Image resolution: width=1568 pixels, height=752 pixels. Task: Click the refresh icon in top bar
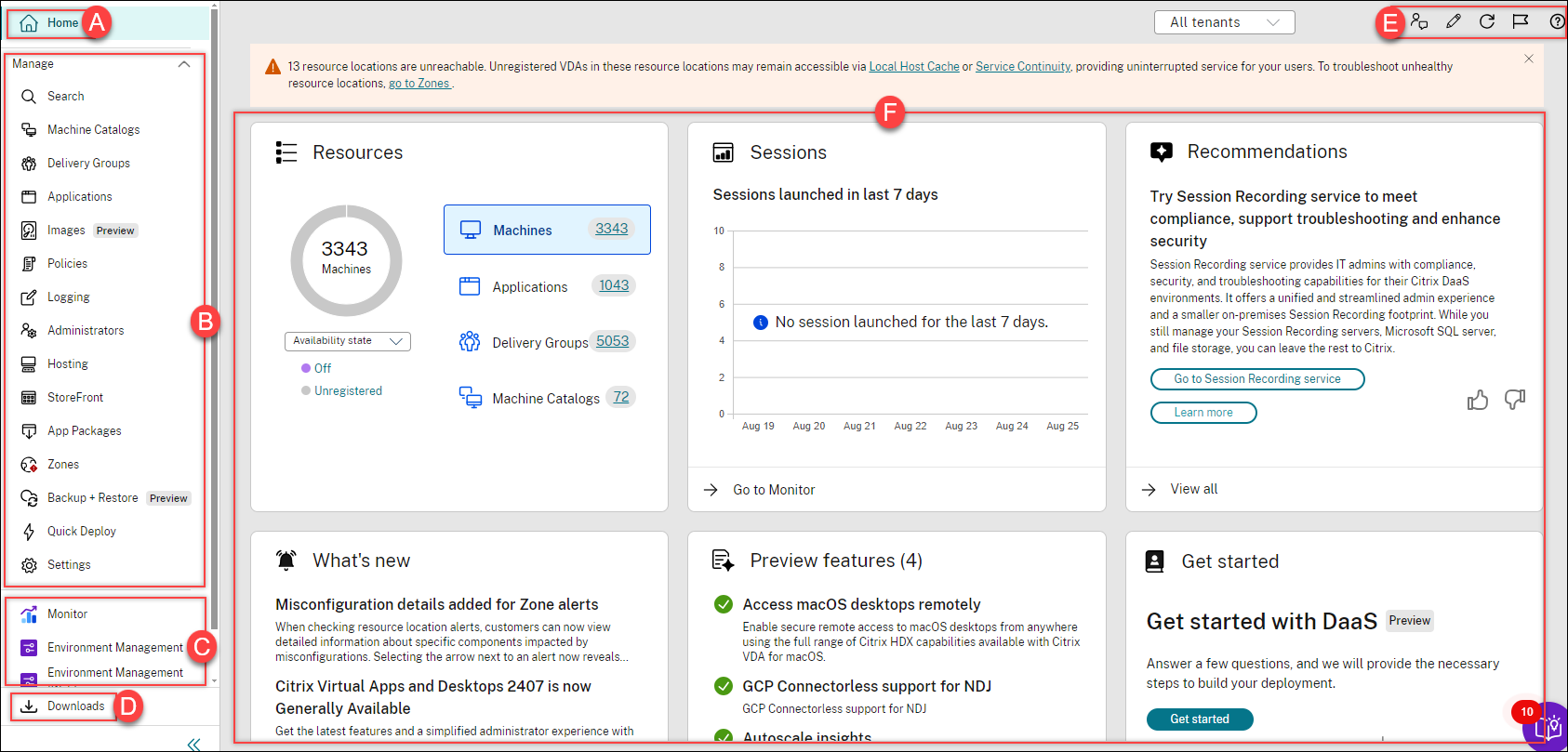pos(1487,21)
